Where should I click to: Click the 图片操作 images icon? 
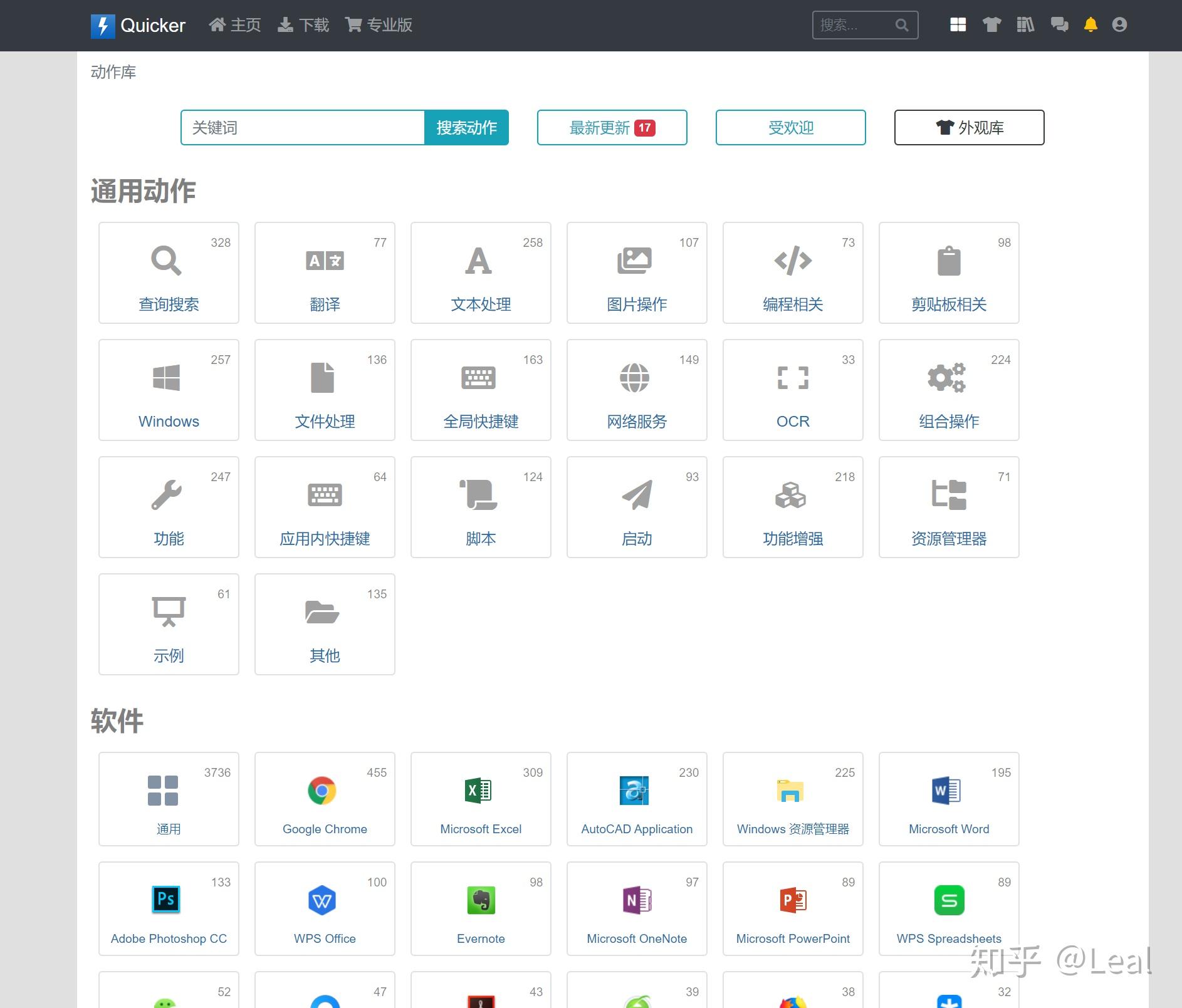tap(635, 261)
